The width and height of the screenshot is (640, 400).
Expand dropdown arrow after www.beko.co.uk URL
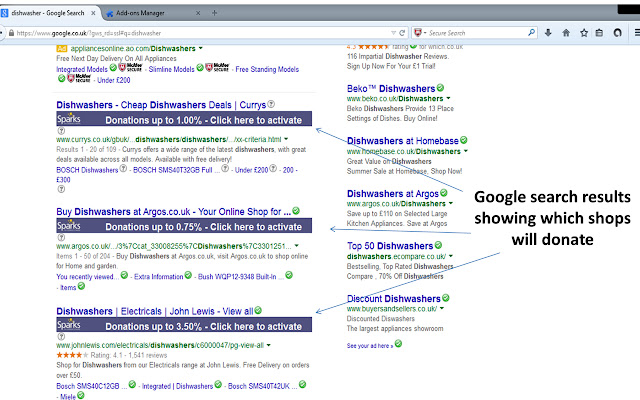pos(448,98)
